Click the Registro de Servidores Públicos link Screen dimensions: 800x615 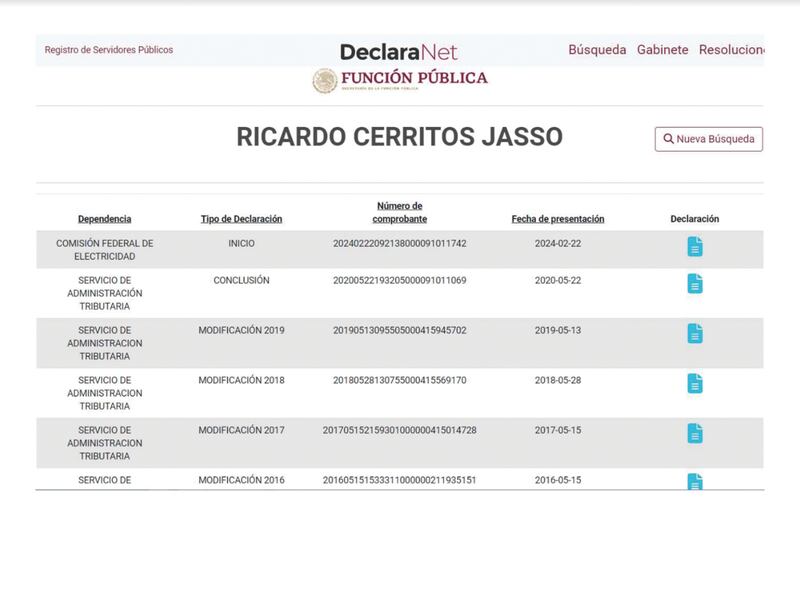coord(109,50)
